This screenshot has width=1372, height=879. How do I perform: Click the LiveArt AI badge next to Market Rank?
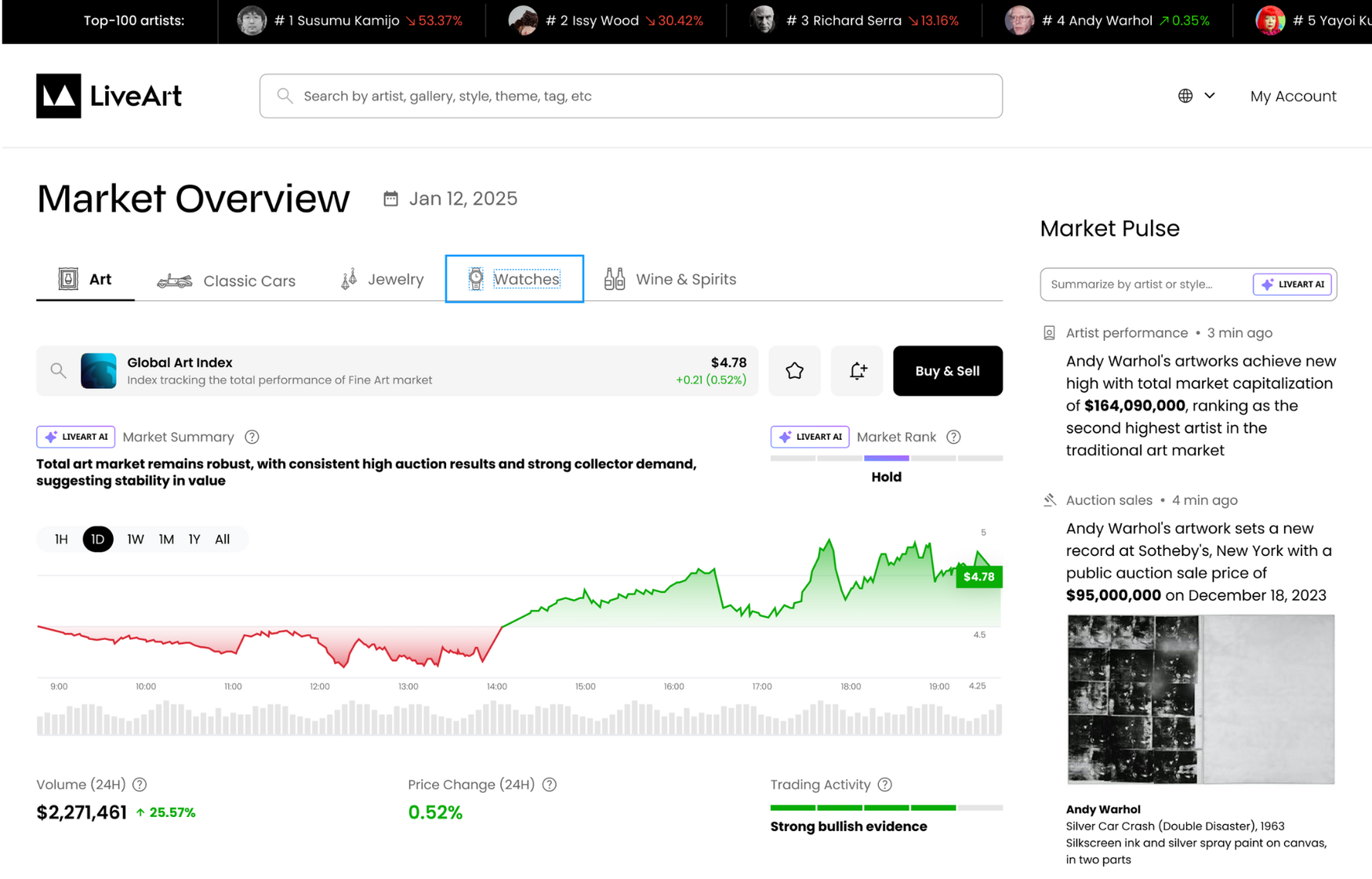(x=810, y=437)
